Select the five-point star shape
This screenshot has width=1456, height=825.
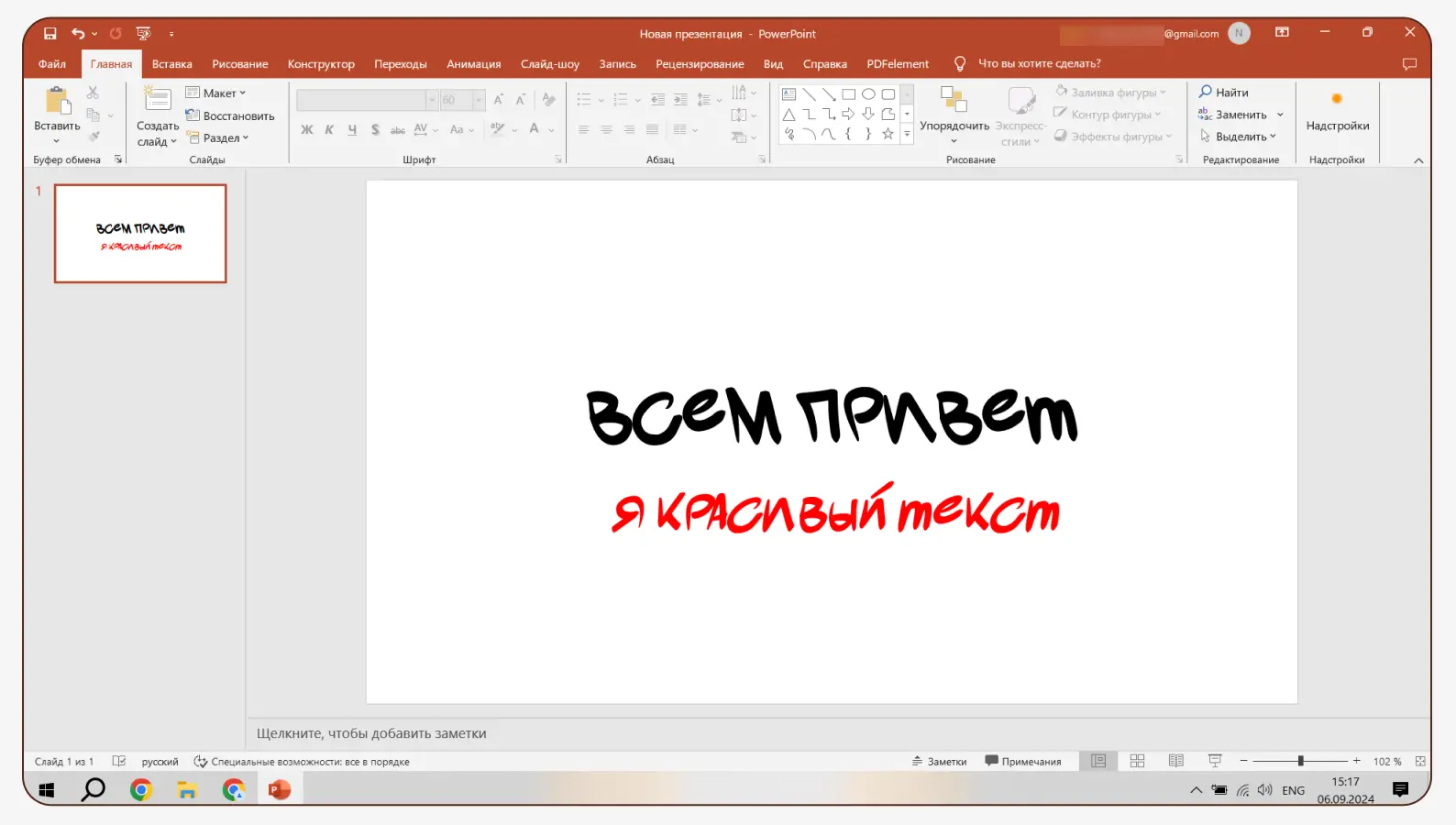tap(888, 134)
